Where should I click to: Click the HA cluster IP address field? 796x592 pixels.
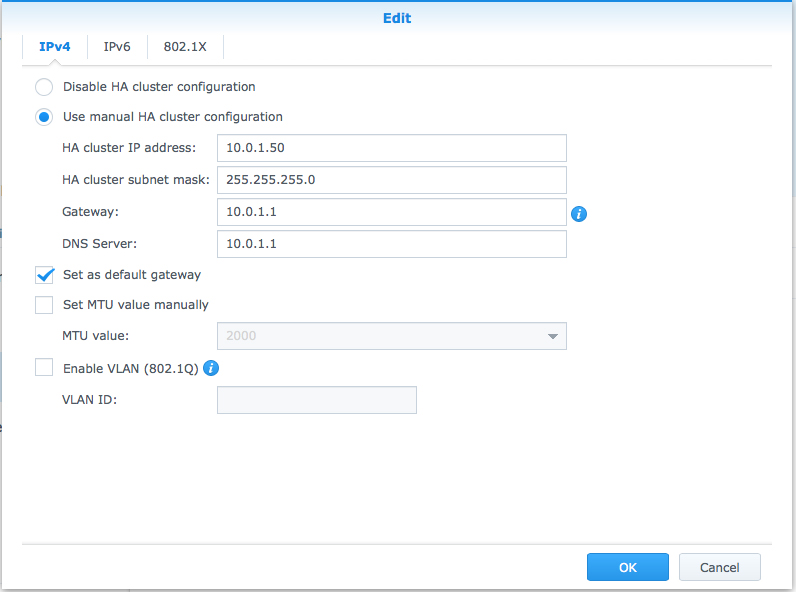pyautogui.click(x=391, y=148)
